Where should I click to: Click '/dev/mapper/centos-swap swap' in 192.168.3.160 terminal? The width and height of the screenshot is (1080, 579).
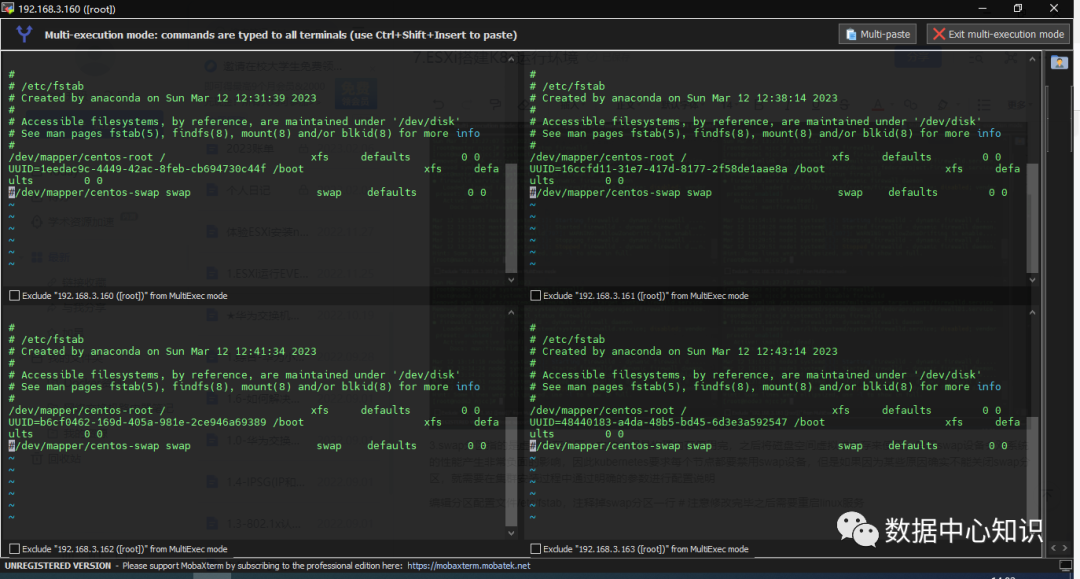[103, 193]
